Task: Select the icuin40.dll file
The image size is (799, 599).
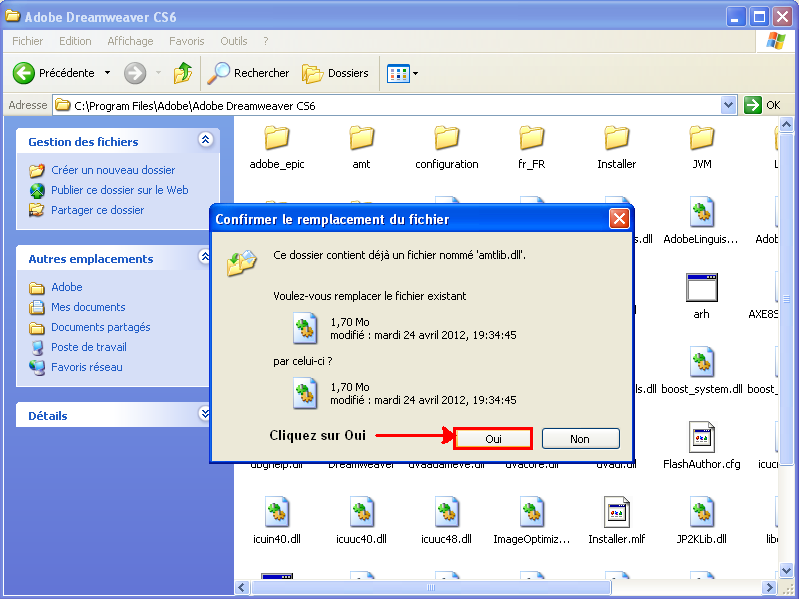Action: [x=277, y=521]
